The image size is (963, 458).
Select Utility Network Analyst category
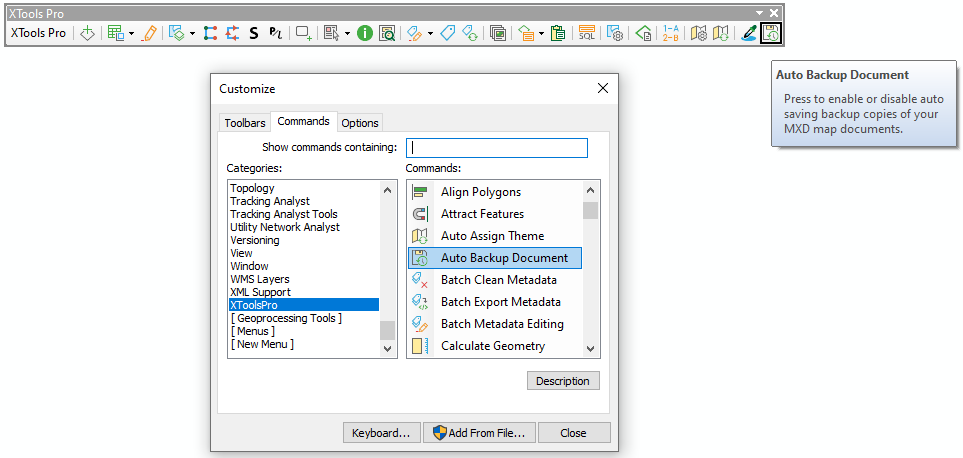tap(285, 227)
